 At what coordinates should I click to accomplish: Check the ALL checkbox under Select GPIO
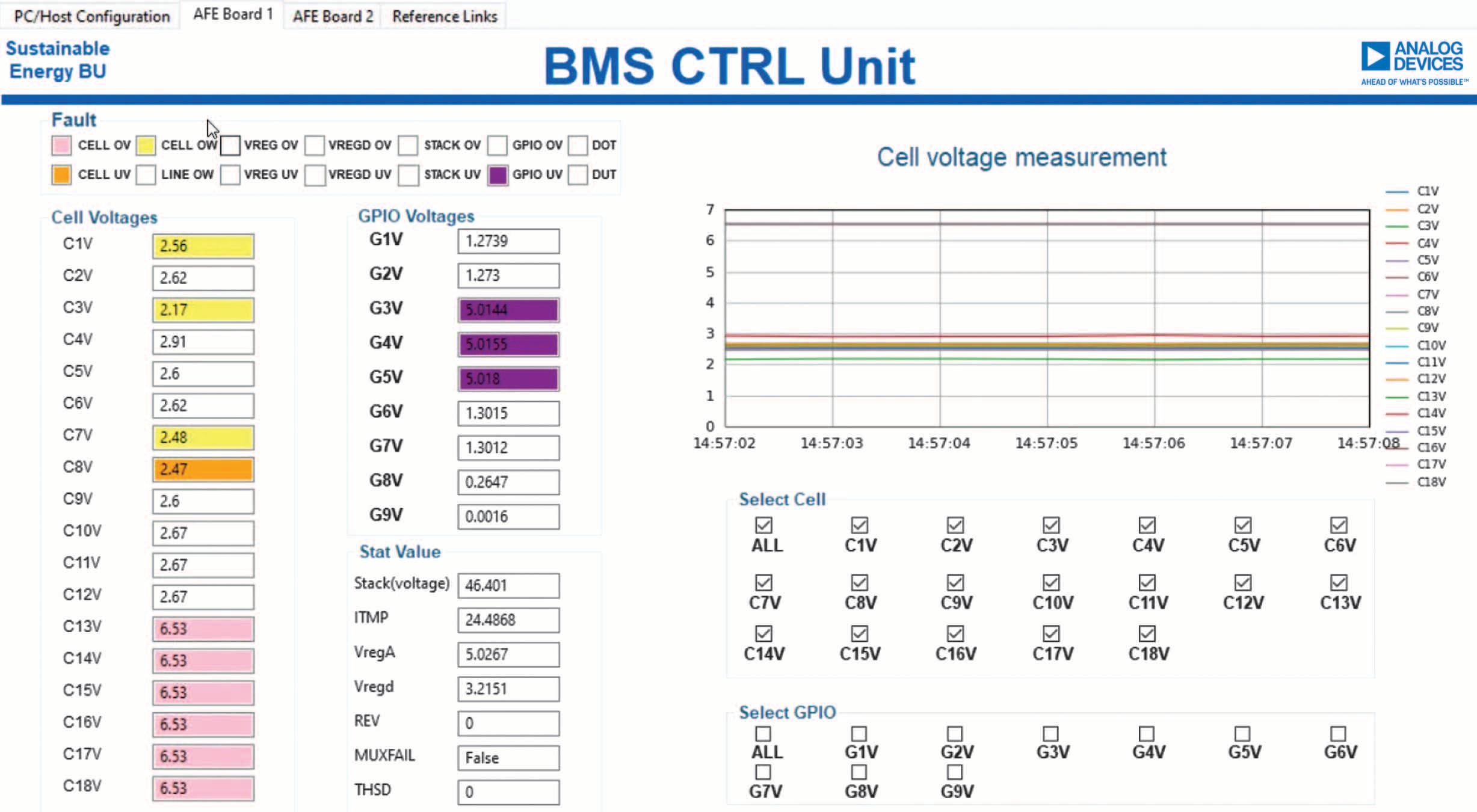click(763, 734)
